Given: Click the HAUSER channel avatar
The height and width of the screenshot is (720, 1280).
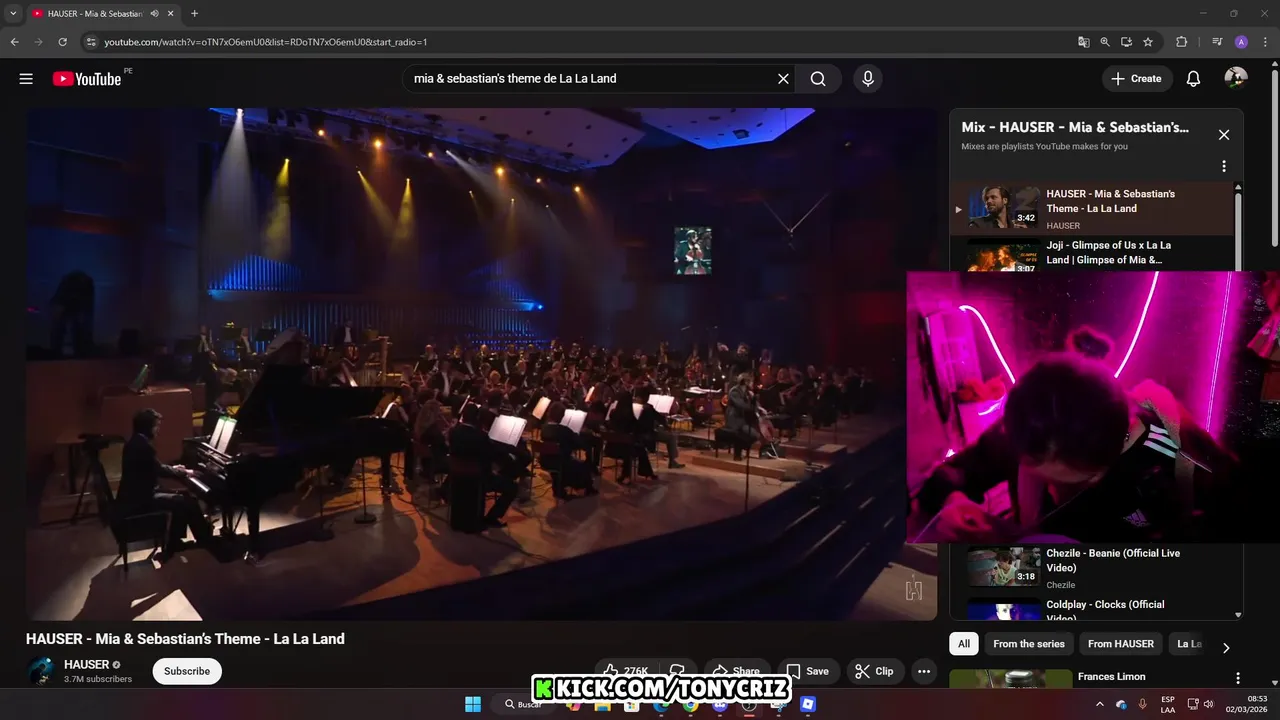Looking at the screenshot, I should click(41, 671).
